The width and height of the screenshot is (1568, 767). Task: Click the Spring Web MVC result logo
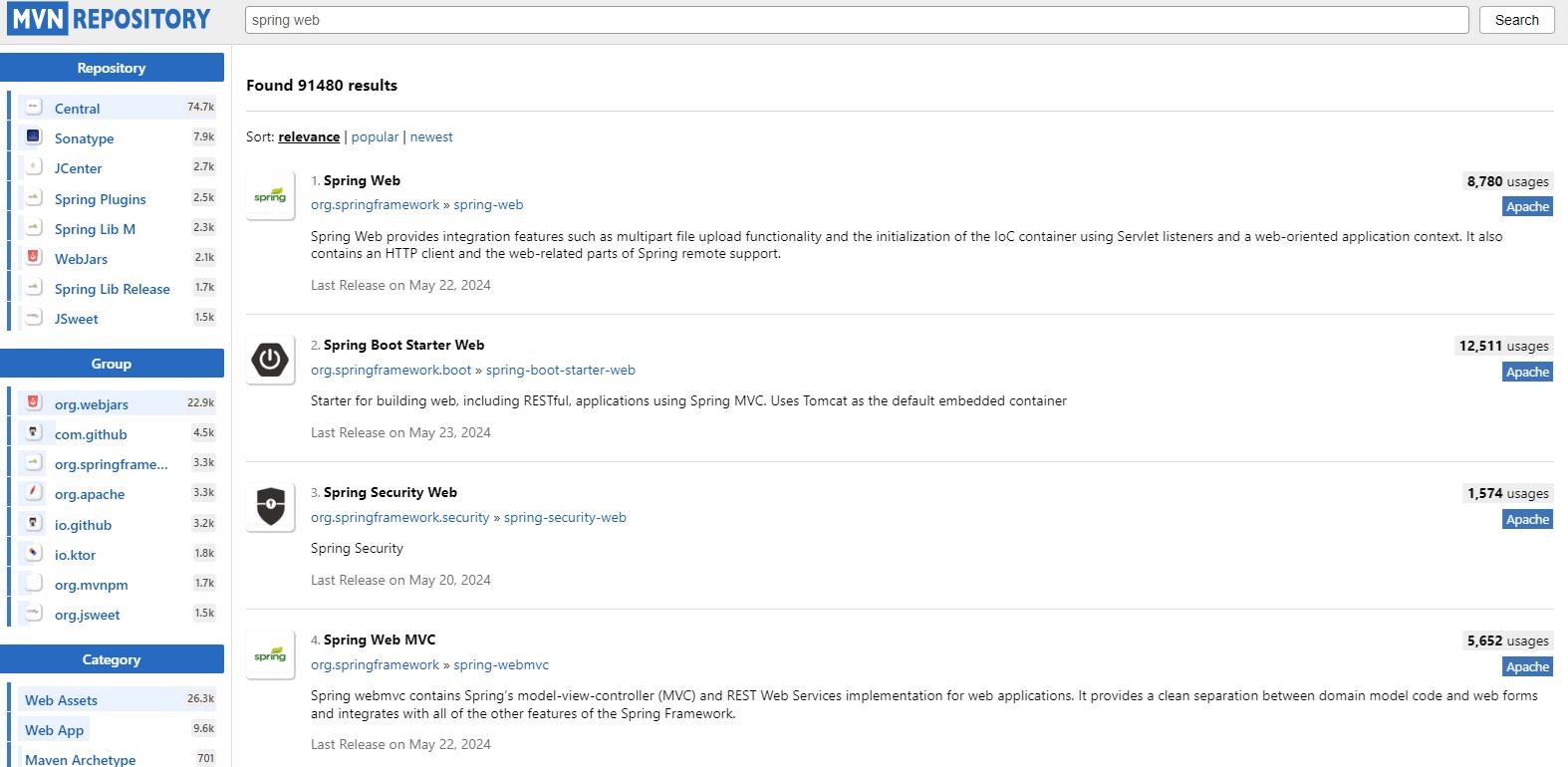(x=270, y=654)
